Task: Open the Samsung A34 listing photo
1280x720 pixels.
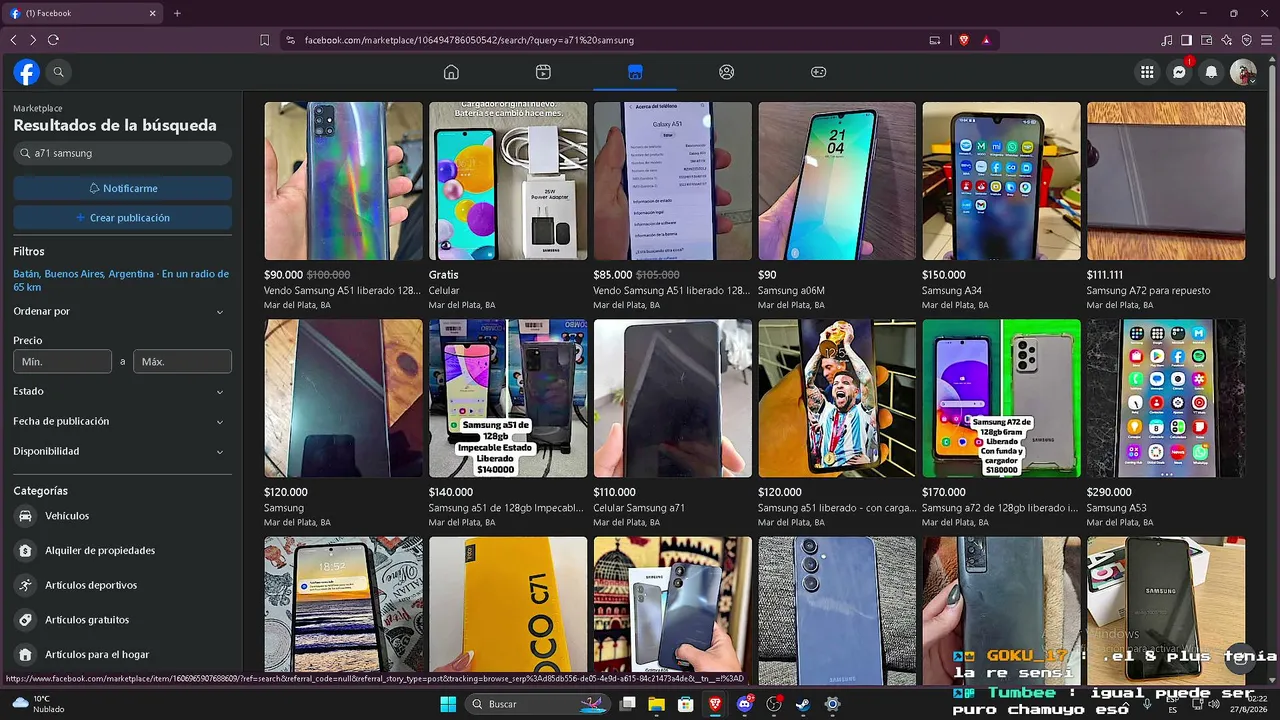Action: coord(1001,181)
